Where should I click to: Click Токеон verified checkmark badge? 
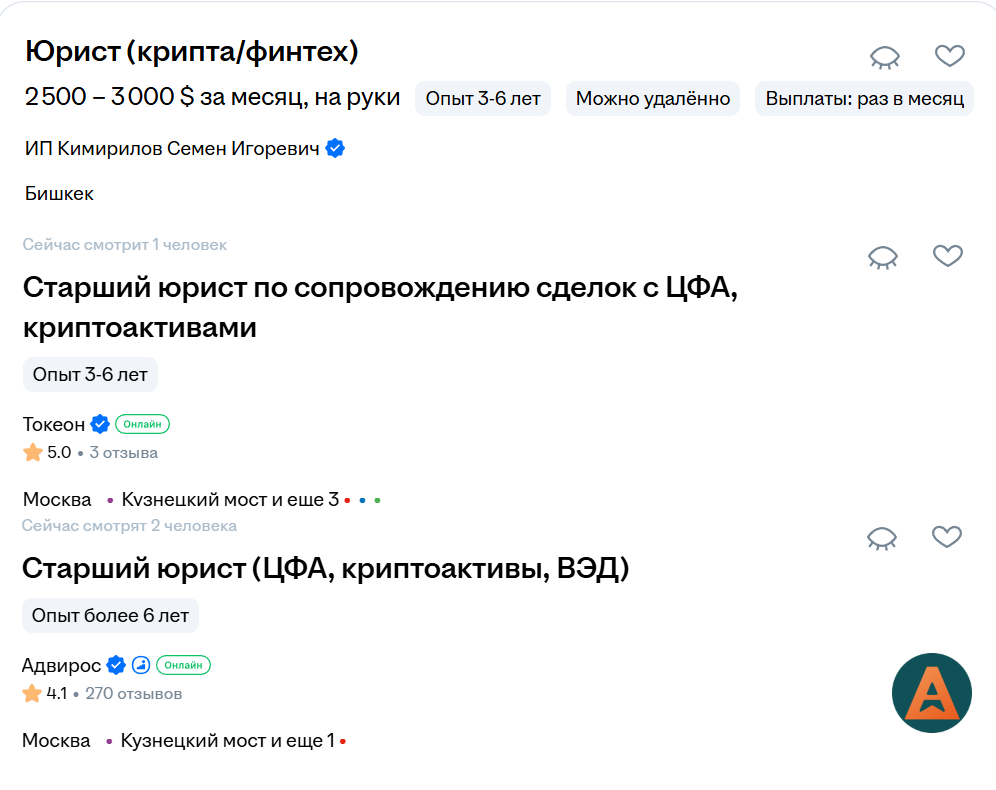(x=99, y=424)
